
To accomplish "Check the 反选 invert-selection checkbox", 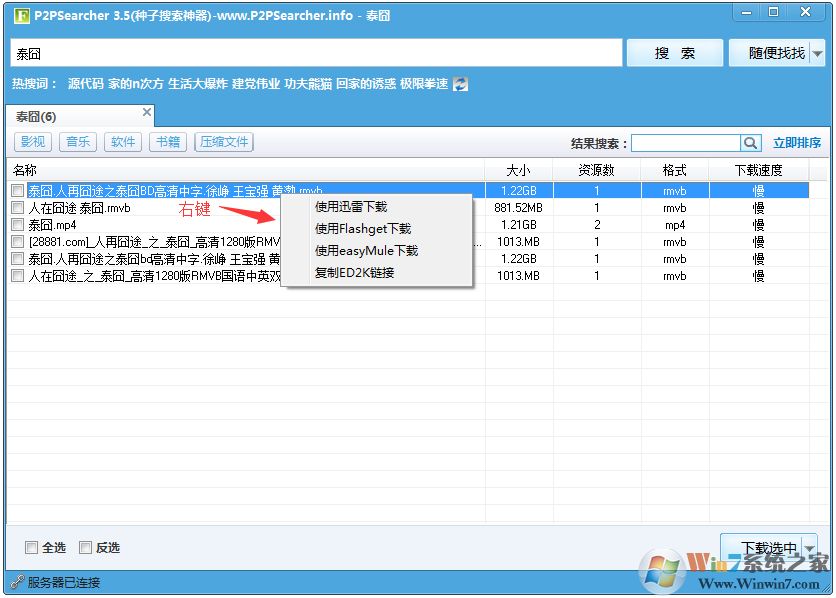I will click(x=86, y=547).
